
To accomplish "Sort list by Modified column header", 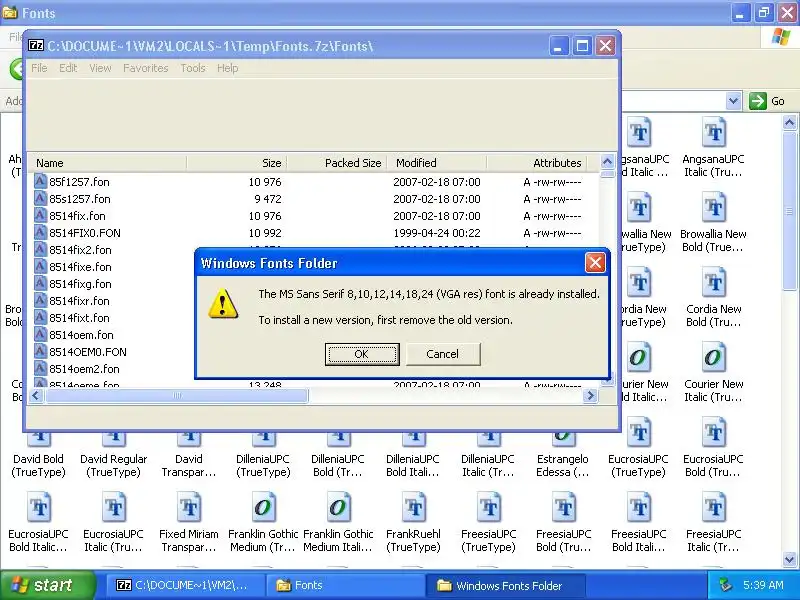I will [437, 163].
